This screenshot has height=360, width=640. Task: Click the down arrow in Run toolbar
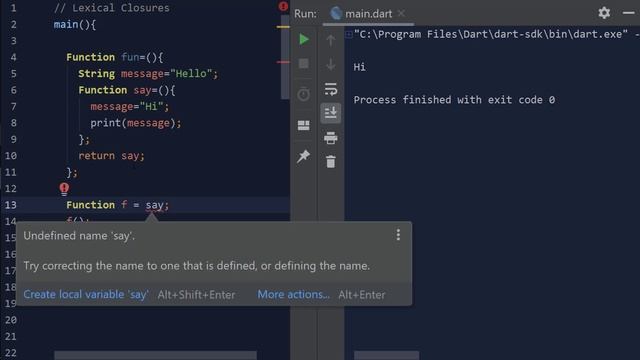331,64
